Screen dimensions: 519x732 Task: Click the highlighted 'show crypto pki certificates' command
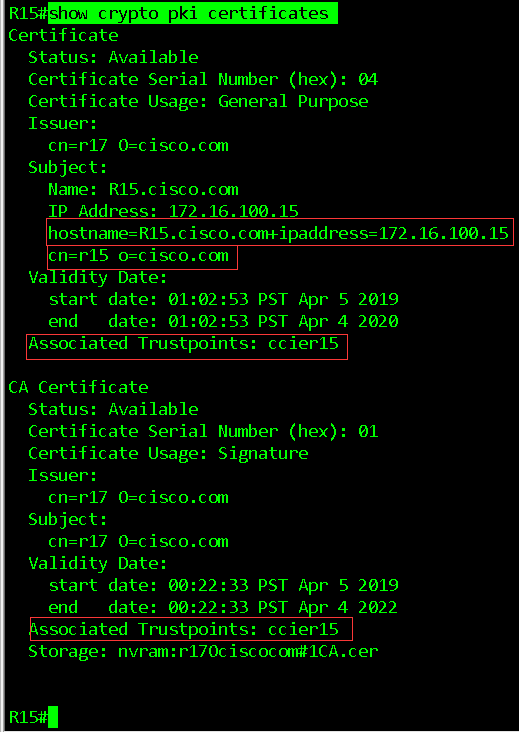[193, 13]
